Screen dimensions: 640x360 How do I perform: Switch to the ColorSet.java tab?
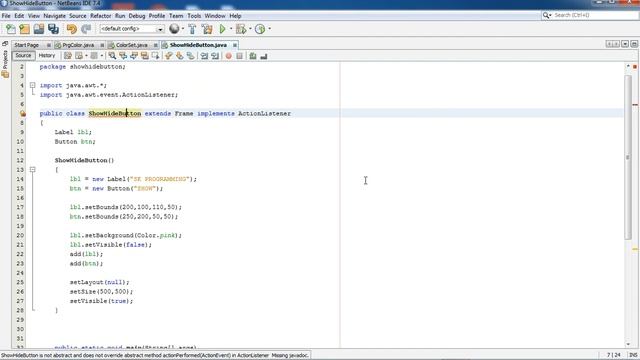point(131,45)
